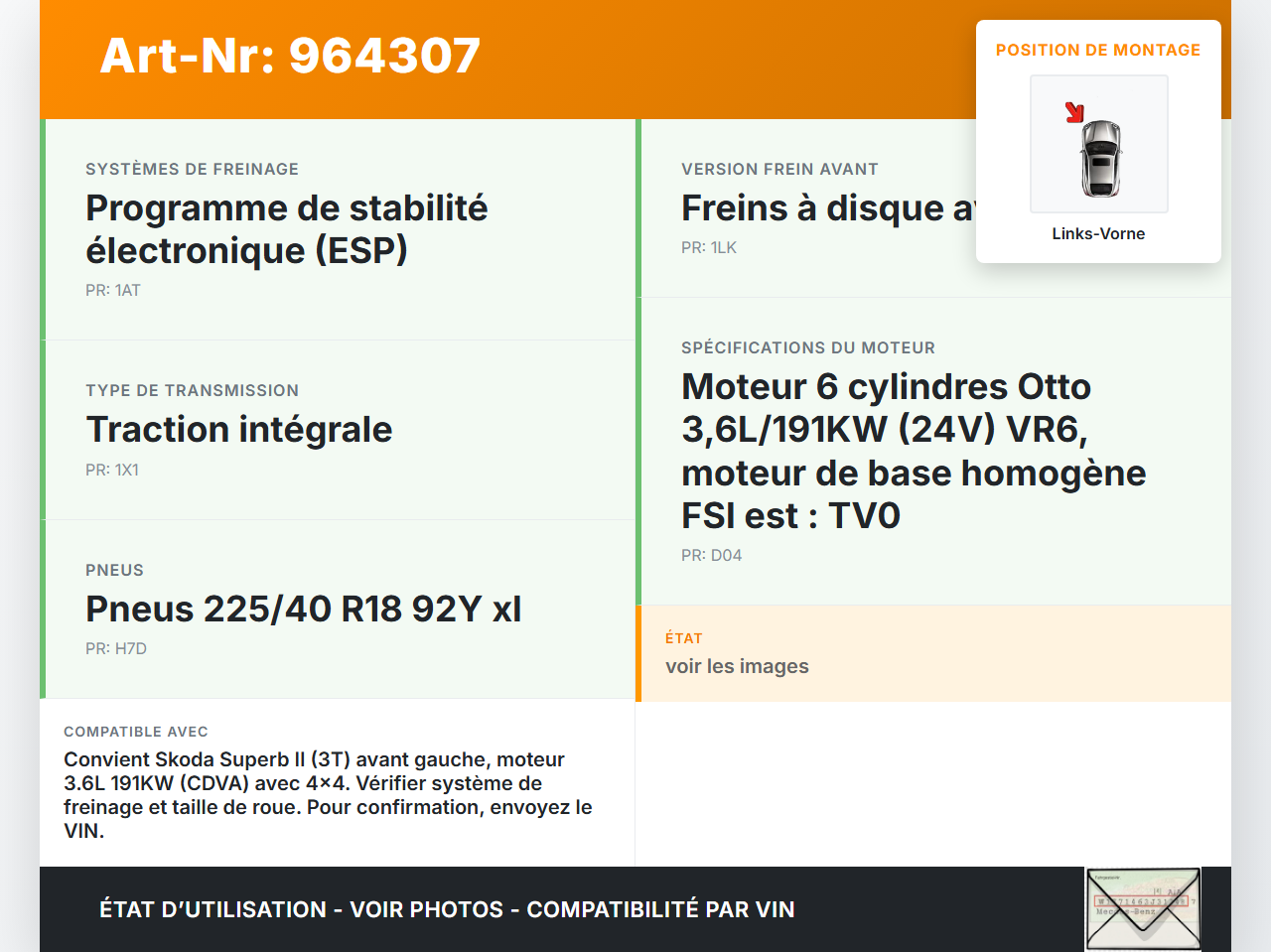Click the PR: 1LK code
1271x952 pixels.
pos(709,248)
